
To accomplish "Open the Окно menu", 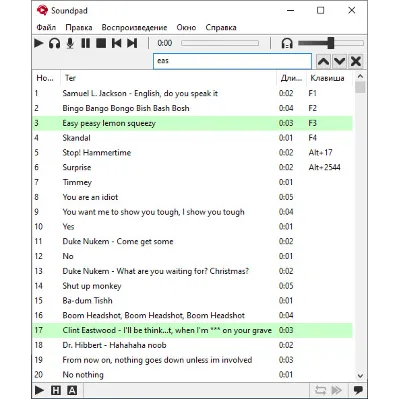I will (x=186, y=27).
